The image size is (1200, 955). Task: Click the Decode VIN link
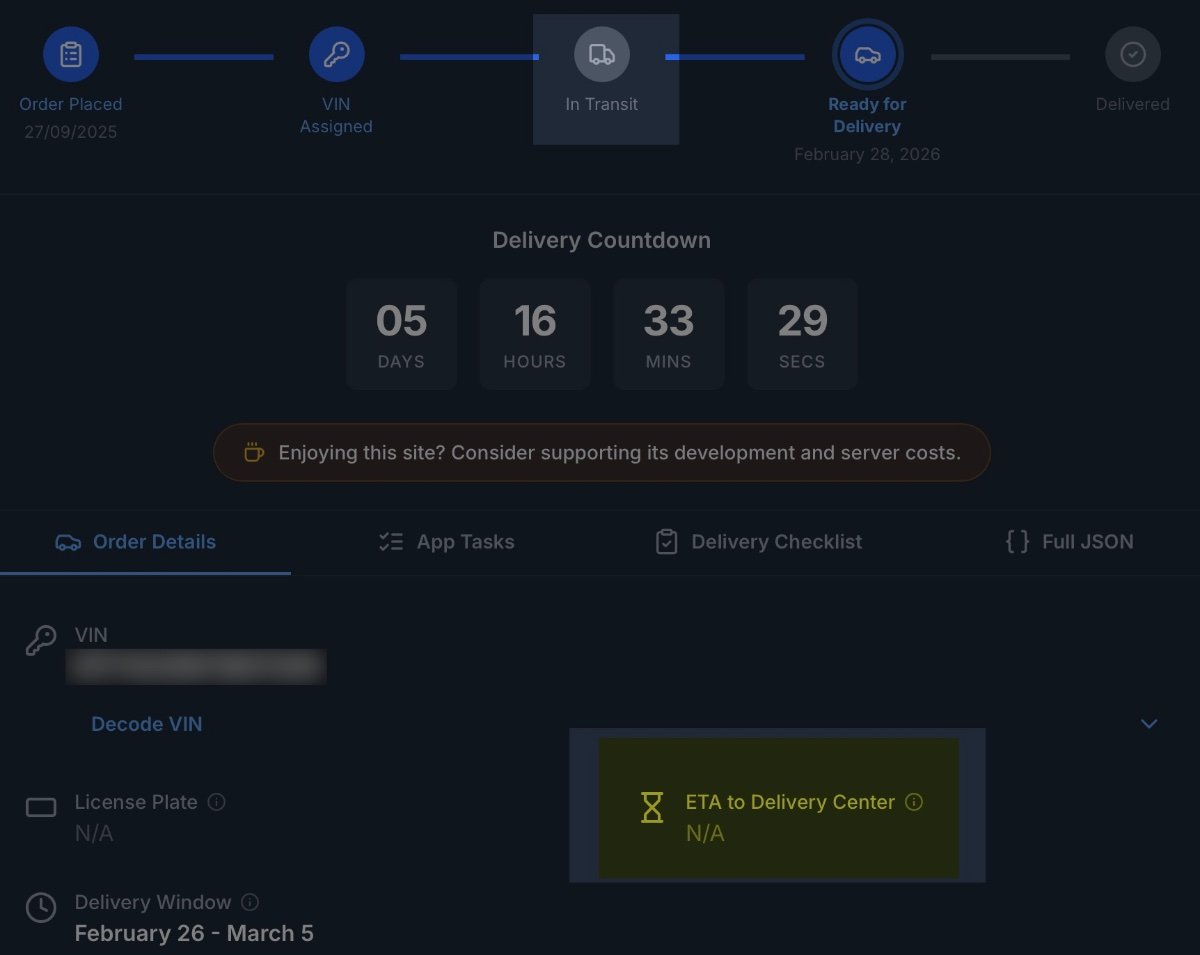click(x=147, y=724)
